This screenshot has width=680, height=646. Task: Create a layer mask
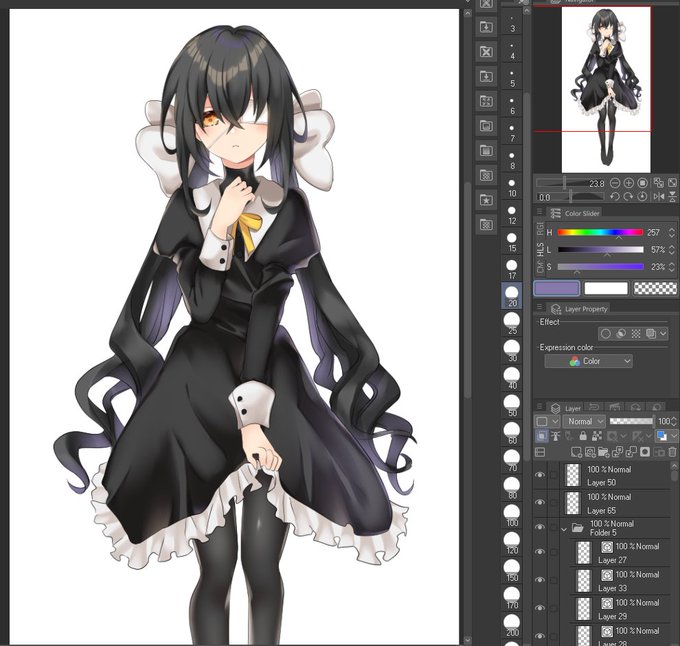pyautogui.click(x=645, y=452)
